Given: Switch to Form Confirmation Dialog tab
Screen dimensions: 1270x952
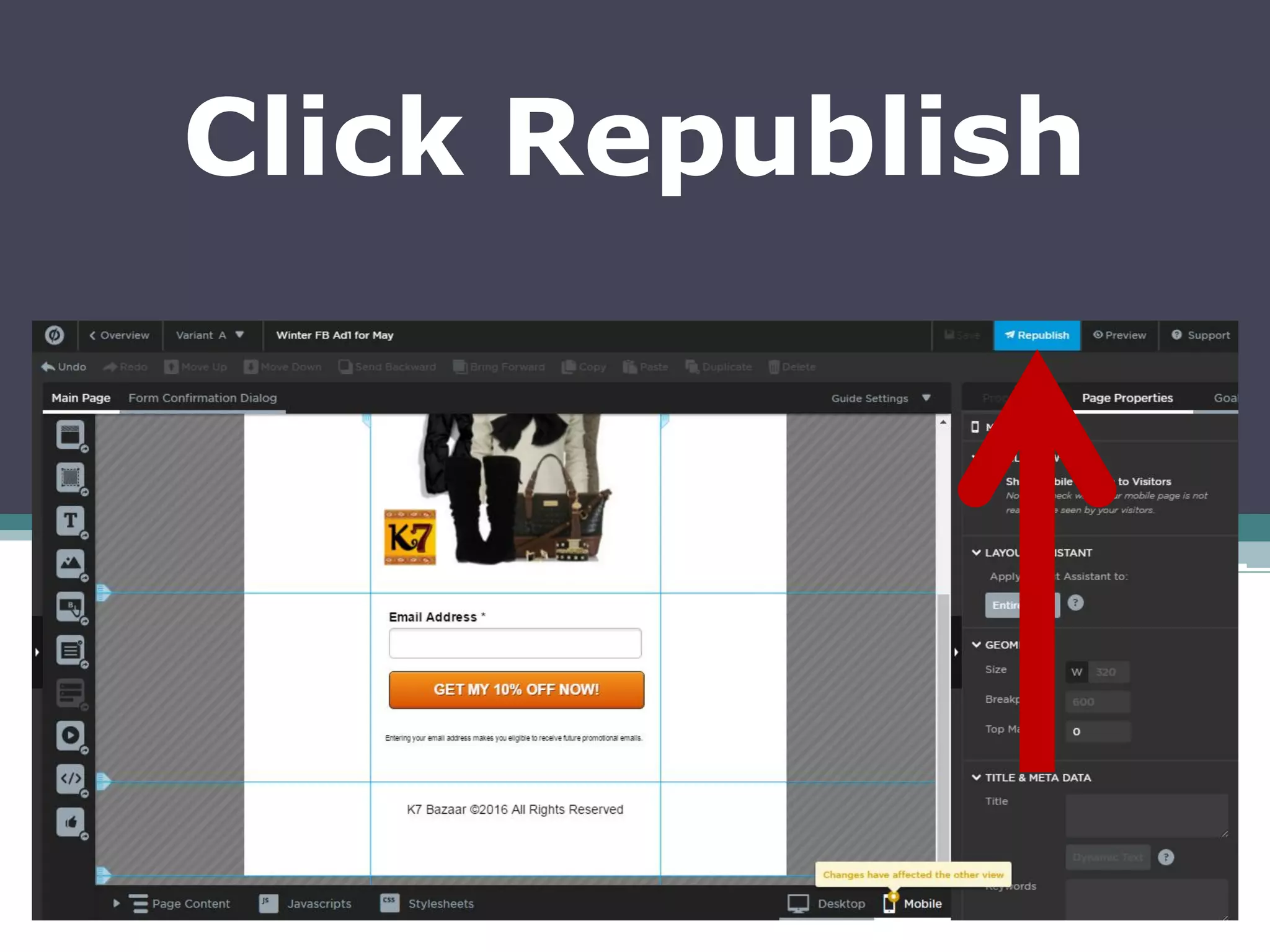Looking at the screenshot, I should [203, 398].
